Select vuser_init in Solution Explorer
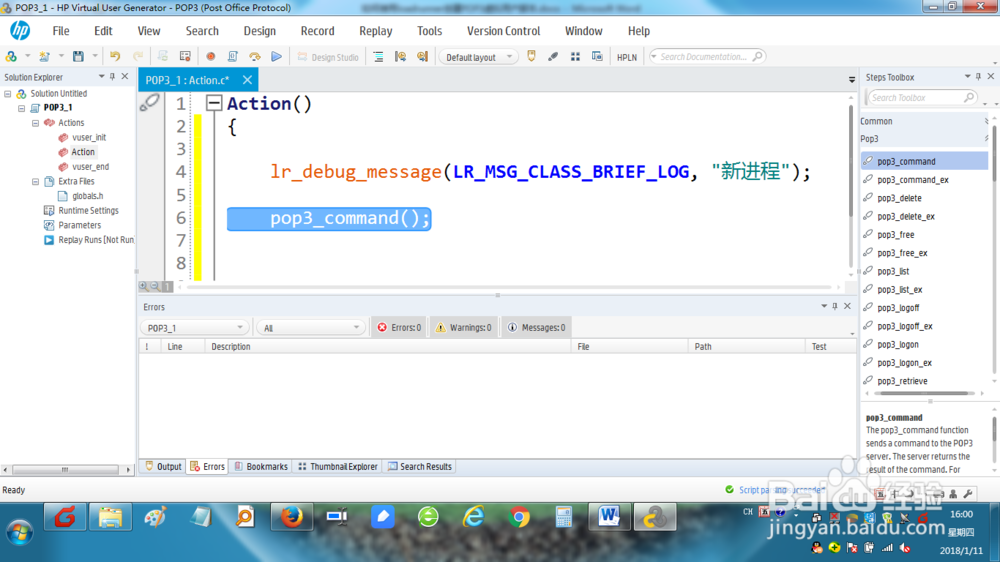Image resolution: width=1000 pixels, height=562 pixels. [89, 138]
